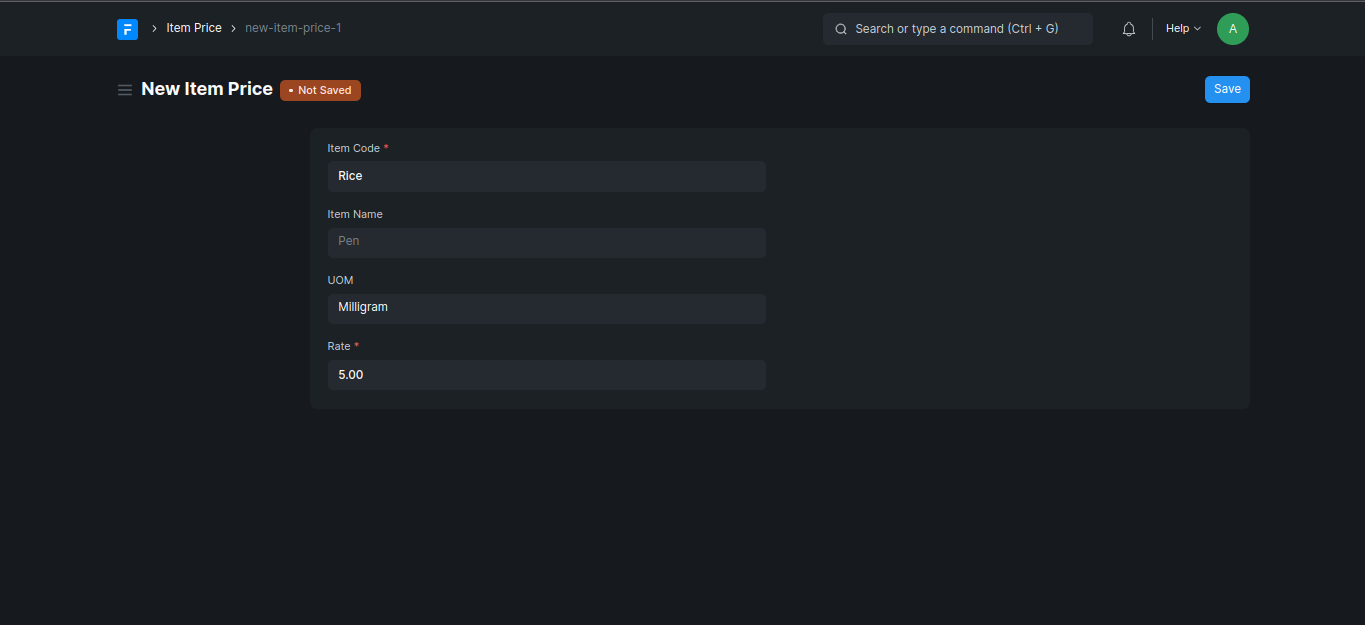Open the Item Code field containing Rice
The width and height of the screenshot is (1365, 625).
pyautogui.click(x=546, y=176)
